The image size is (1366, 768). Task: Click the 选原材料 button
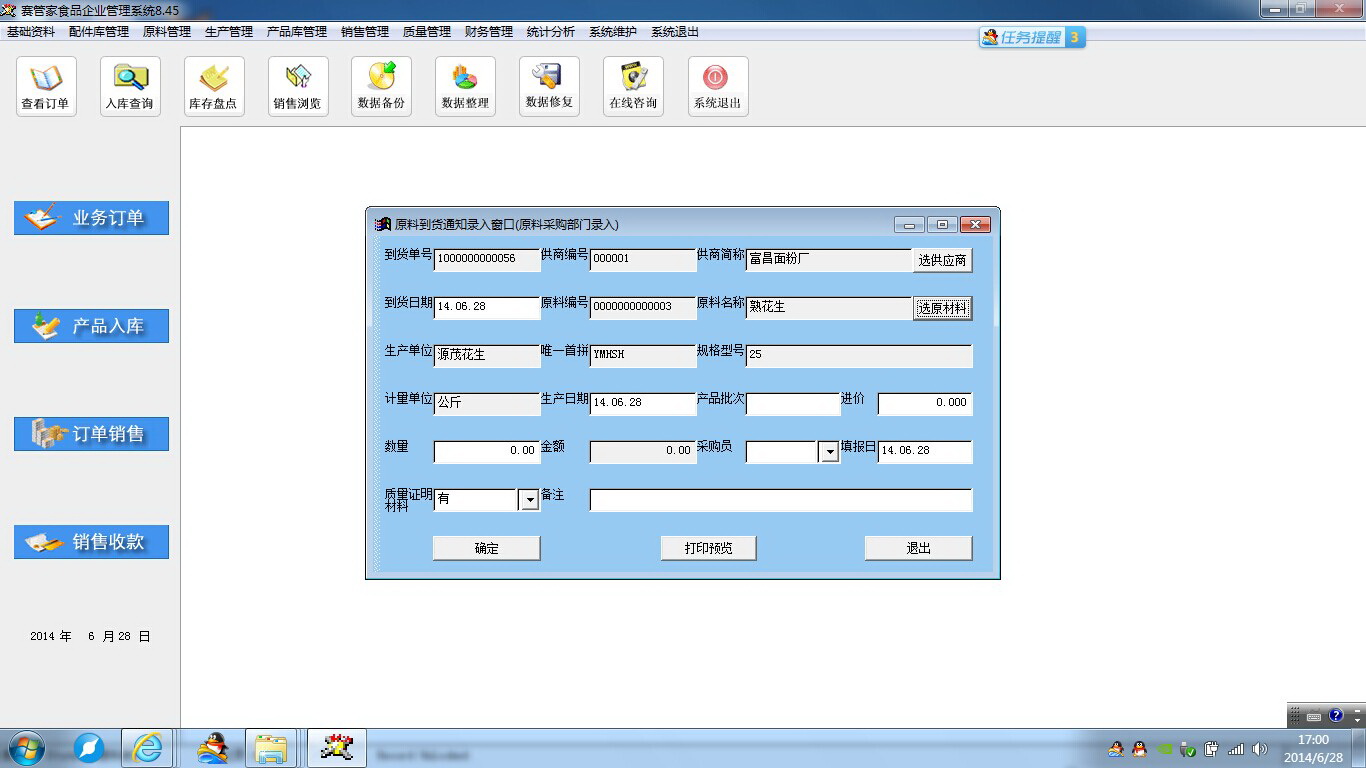point(942,308)
